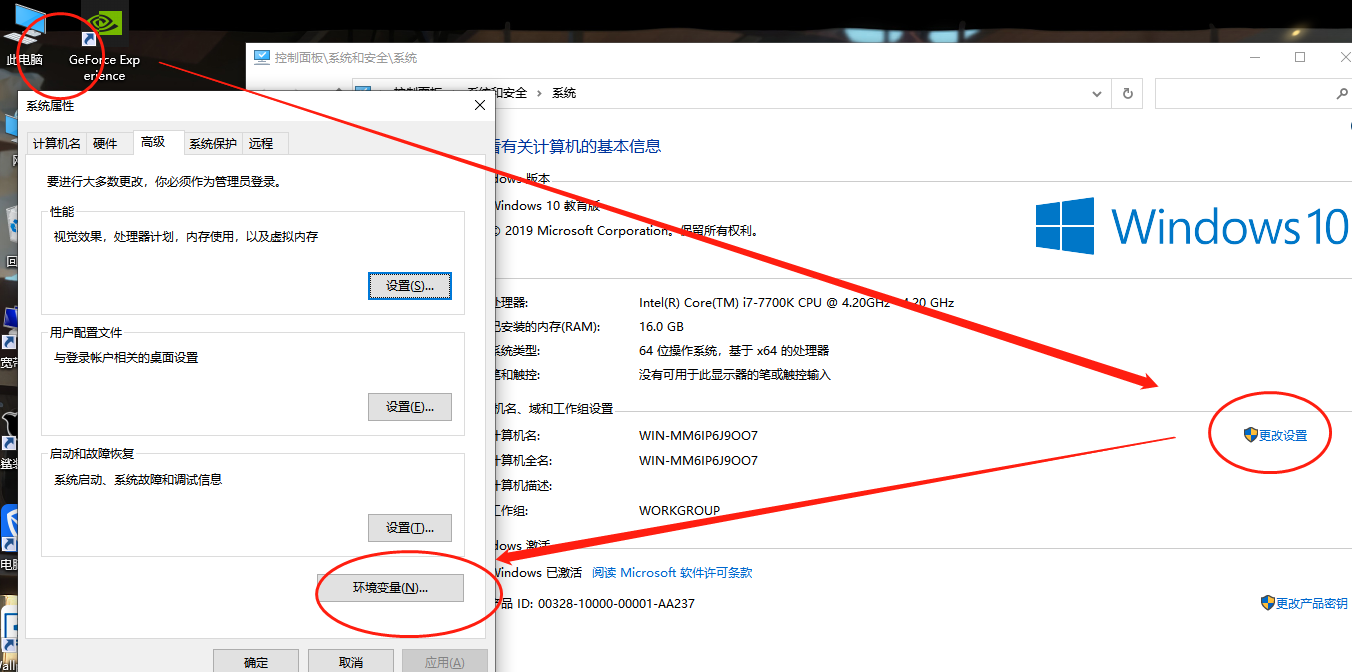The image size is (1352, 672).
Task: Open the 此电脑 desktop icon
Action: [27, 35]
